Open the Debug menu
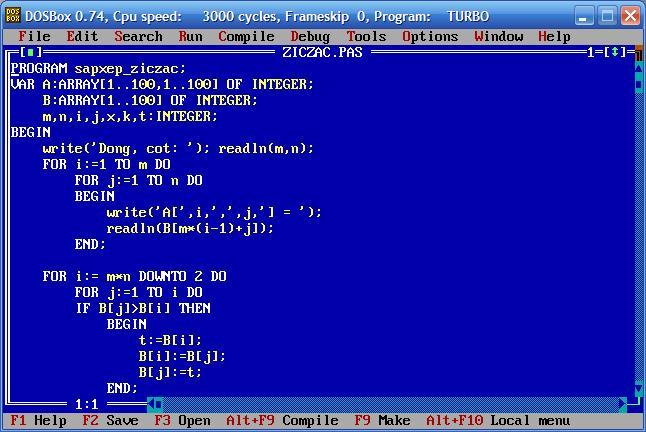The height and width of the screenshot is (432, 646). pos(310,36)
